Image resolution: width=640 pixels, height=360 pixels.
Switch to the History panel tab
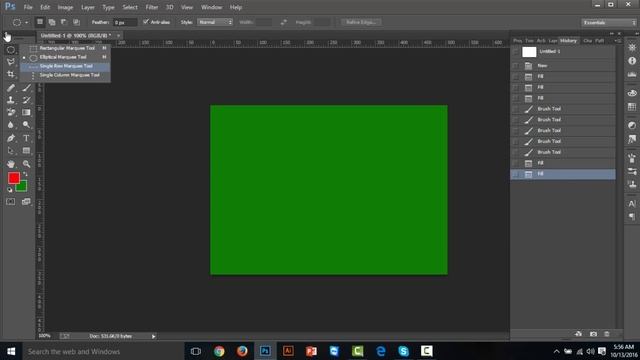[569, 41]
